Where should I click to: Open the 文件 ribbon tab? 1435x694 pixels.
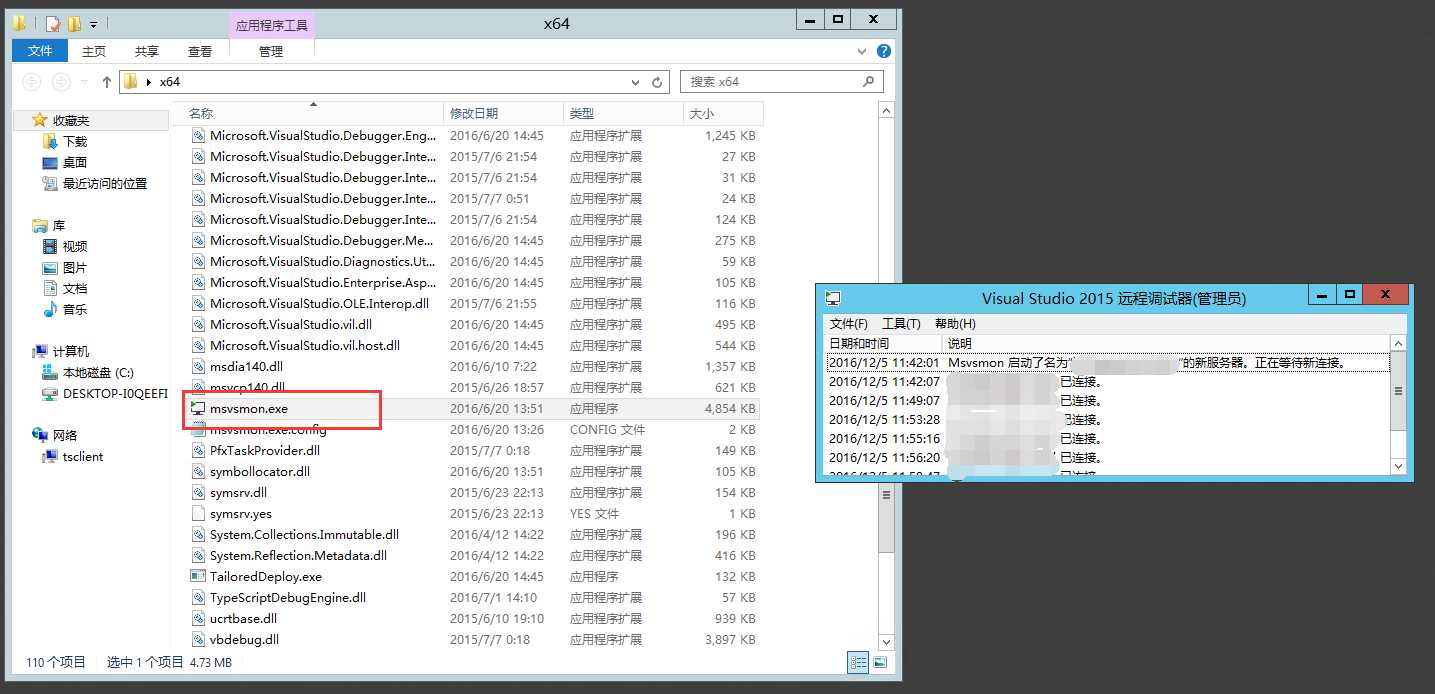click(x=40, y=51)
